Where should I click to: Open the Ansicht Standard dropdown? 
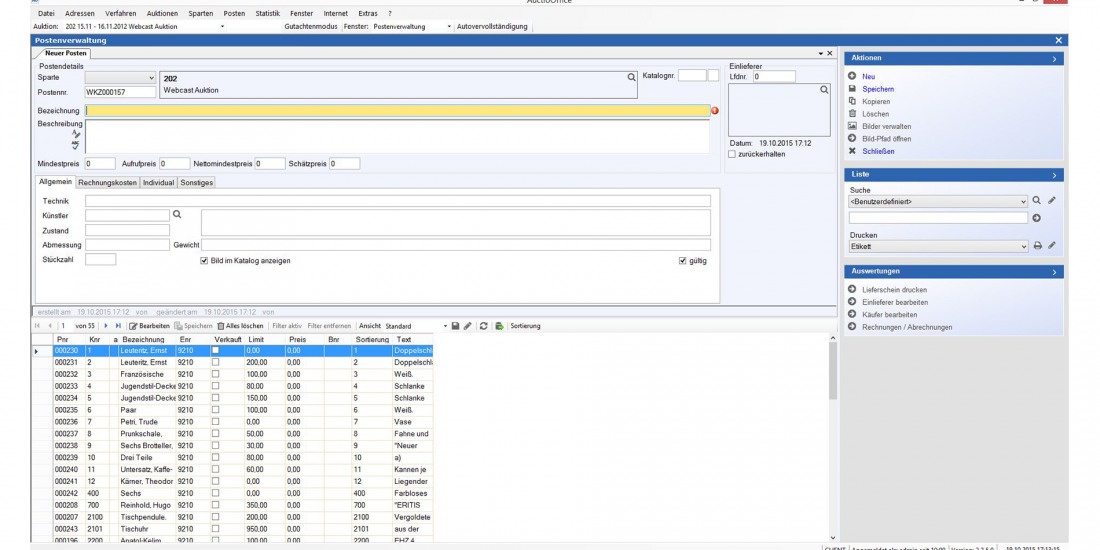[x=445, y=326]
